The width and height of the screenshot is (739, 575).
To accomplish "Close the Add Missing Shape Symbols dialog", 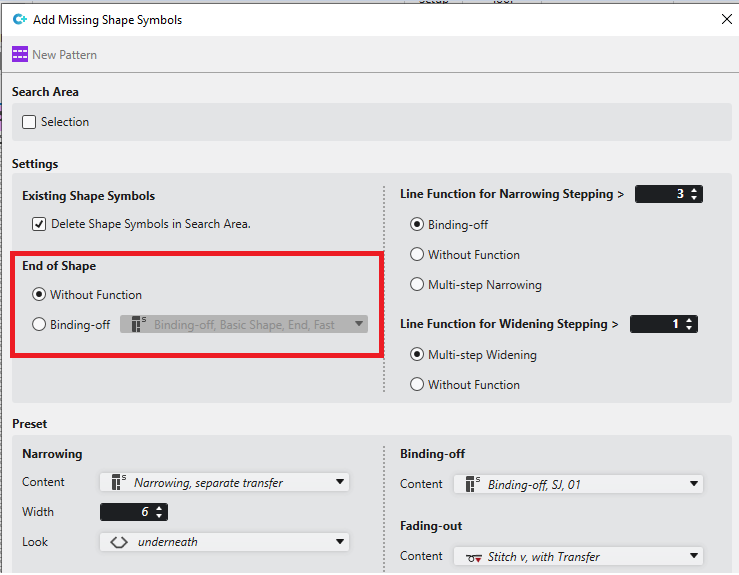I will (x=726, y=19).
